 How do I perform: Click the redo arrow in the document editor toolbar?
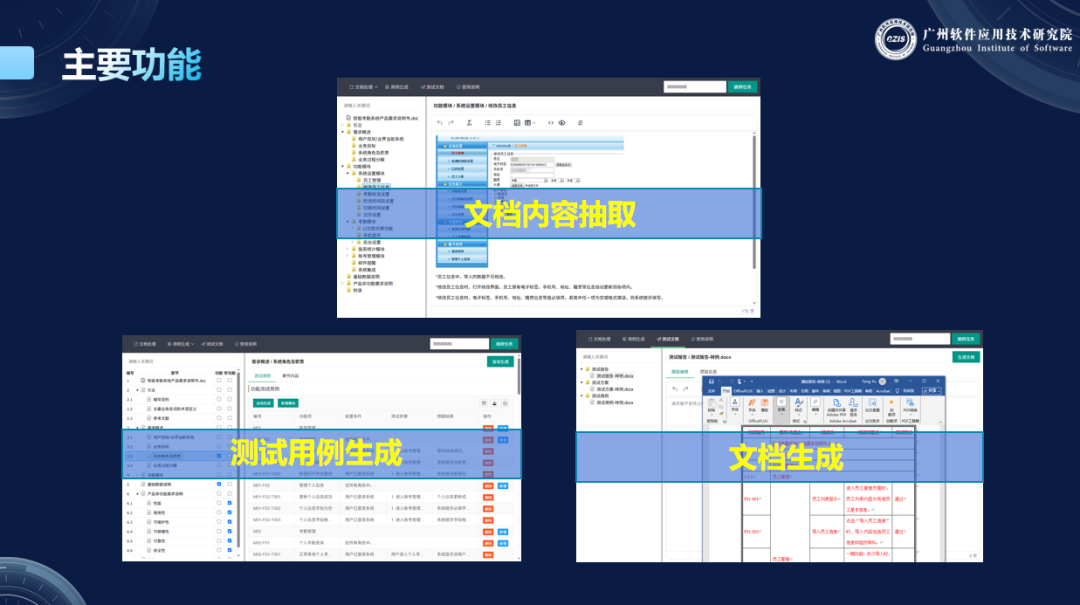tap(451, 122)
